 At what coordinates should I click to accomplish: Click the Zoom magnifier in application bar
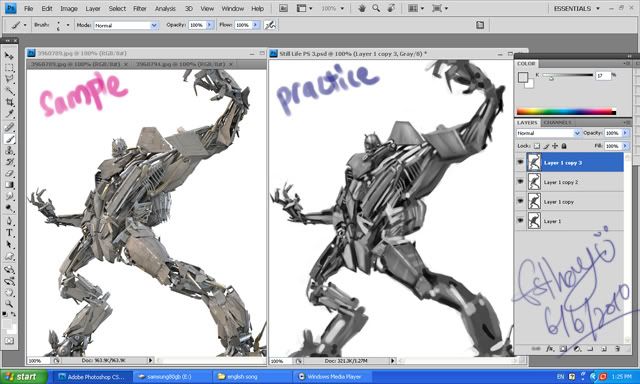[376, 8]
